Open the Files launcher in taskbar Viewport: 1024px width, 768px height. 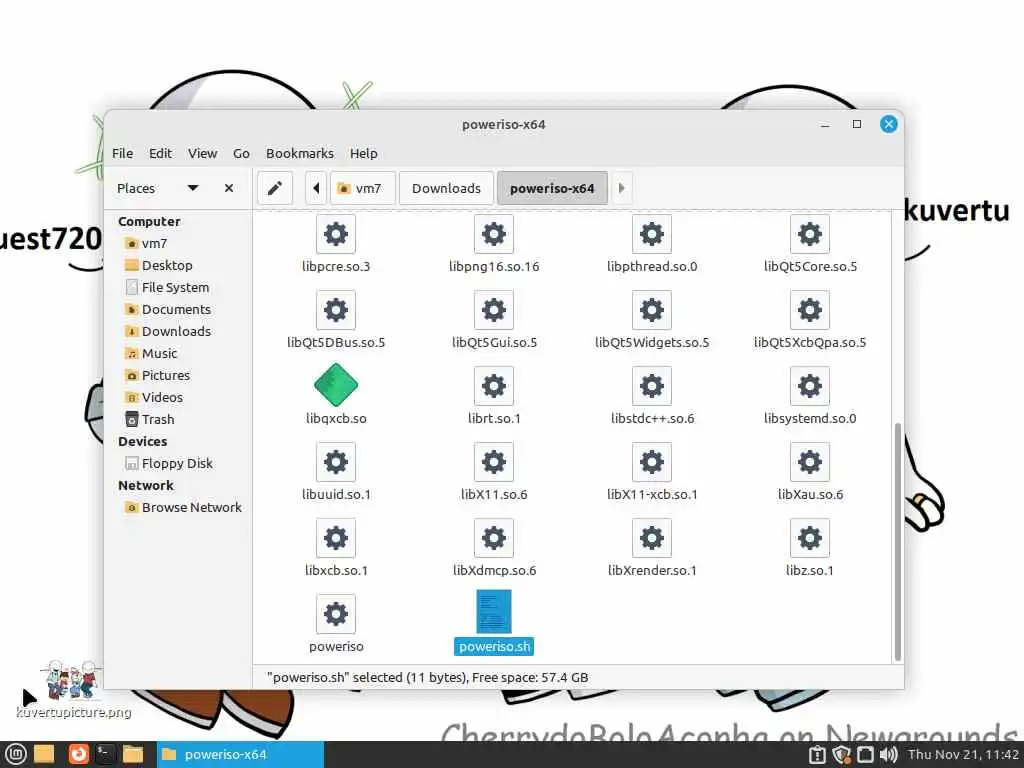[x=133, y=754]
